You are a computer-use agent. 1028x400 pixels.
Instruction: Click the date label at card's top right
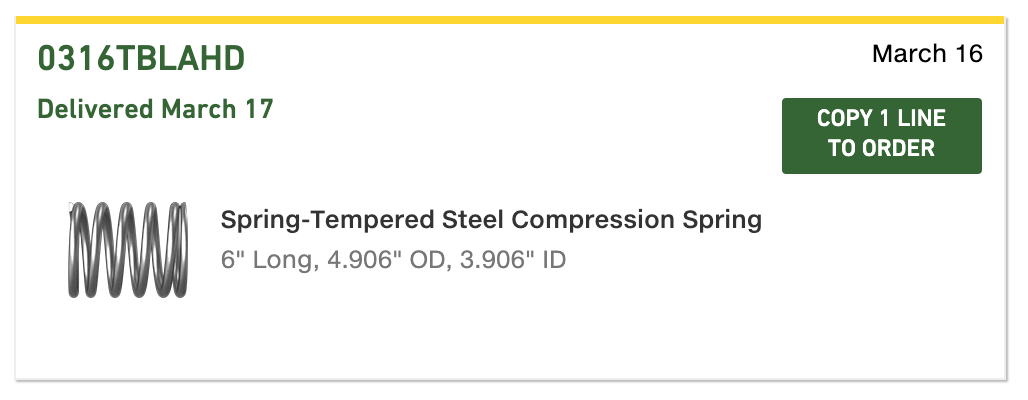coord(927,54)
